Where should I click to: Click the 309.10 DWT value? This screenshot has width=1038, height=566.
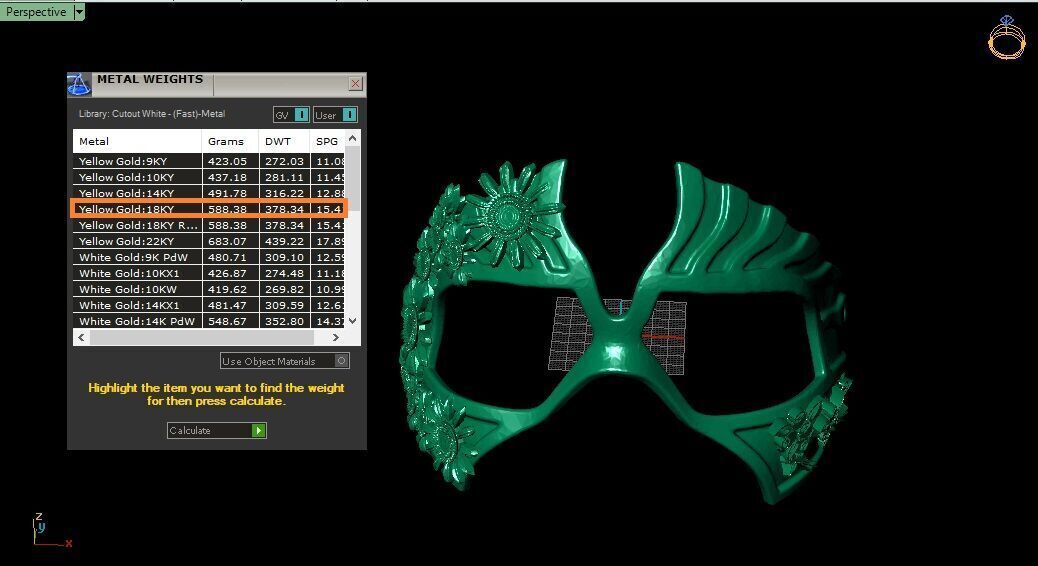(x=284, y=257)
